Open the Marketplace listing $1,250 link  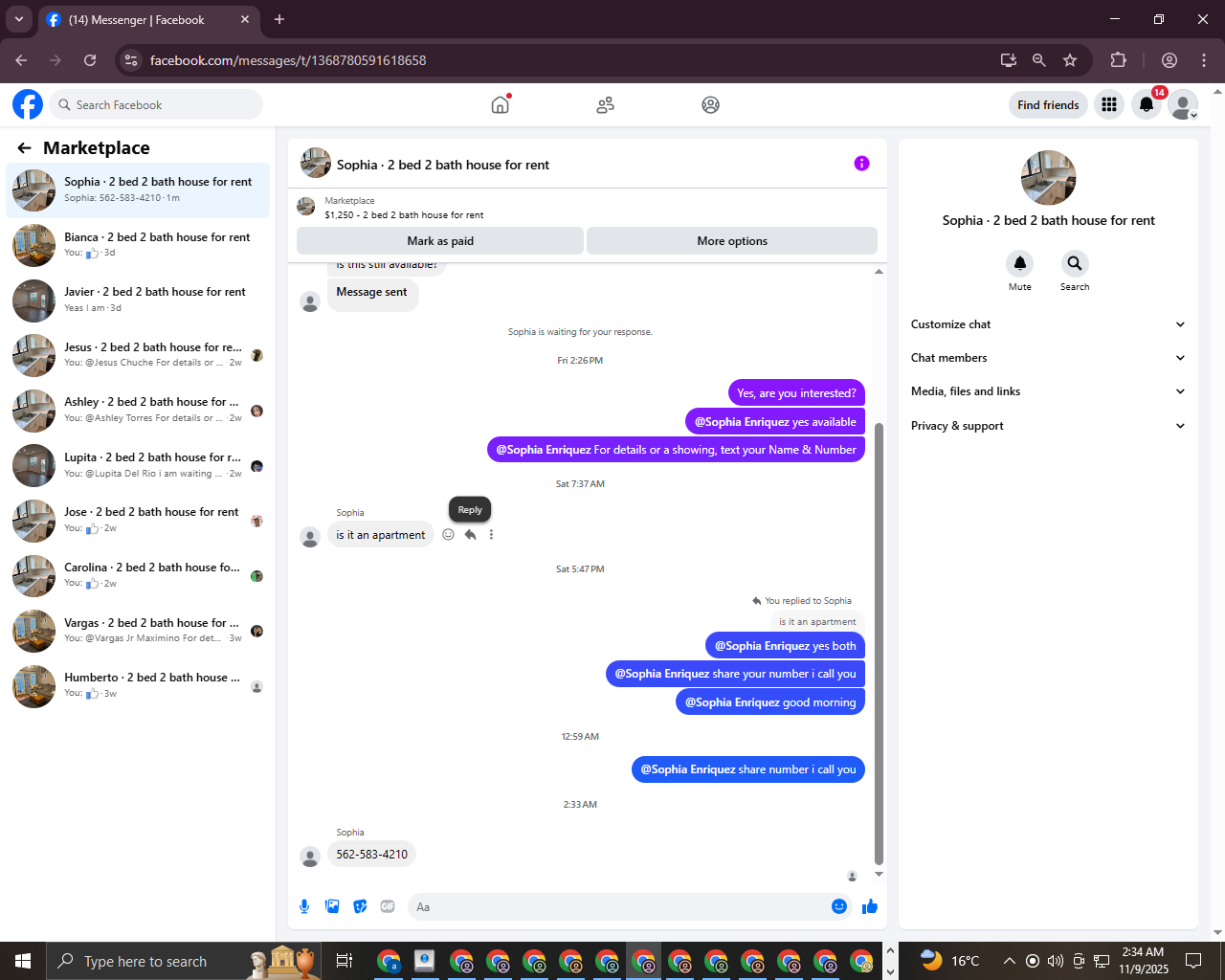404,215
